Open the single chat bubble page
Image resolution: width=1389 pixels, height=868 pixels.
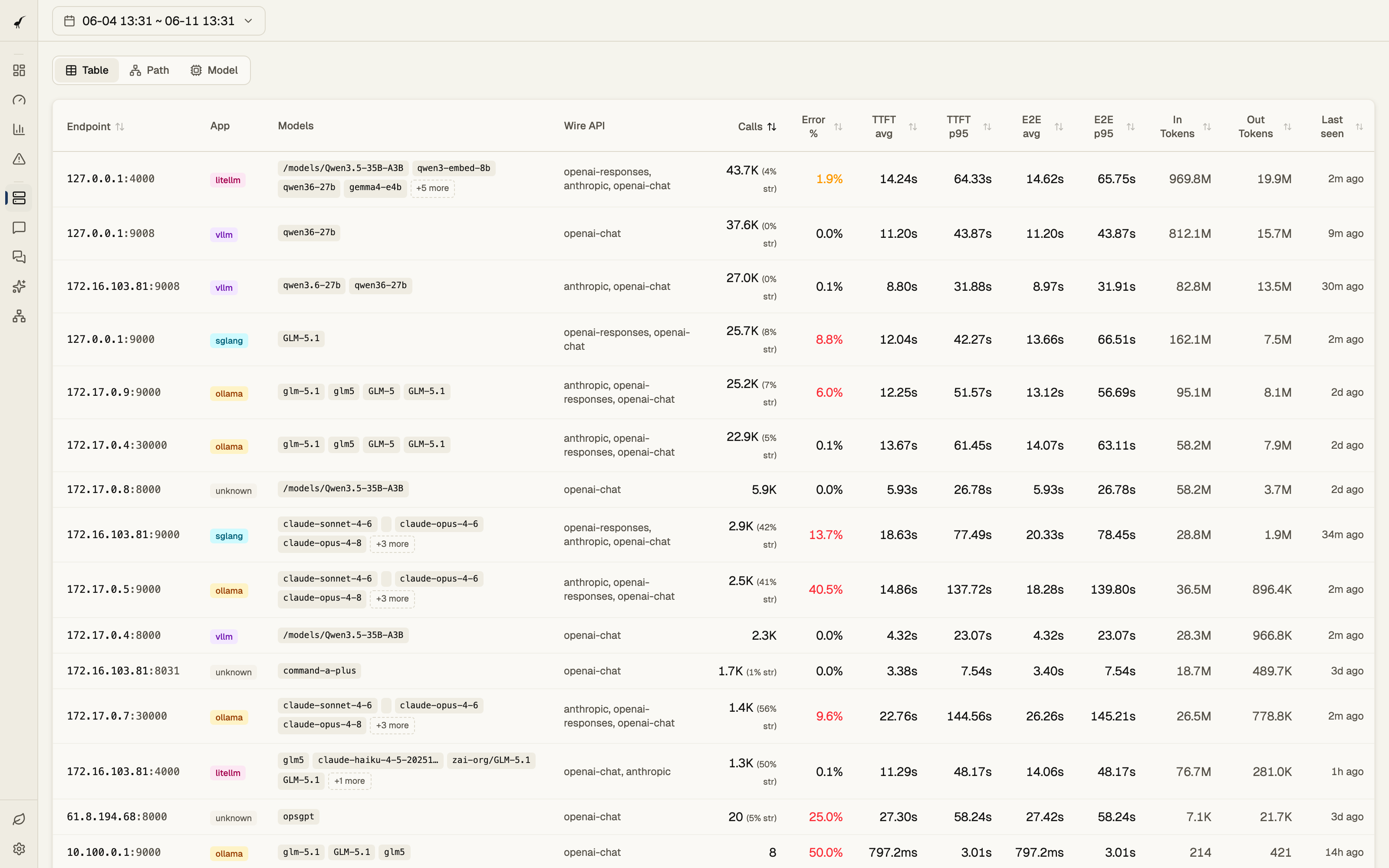(19, 228)
